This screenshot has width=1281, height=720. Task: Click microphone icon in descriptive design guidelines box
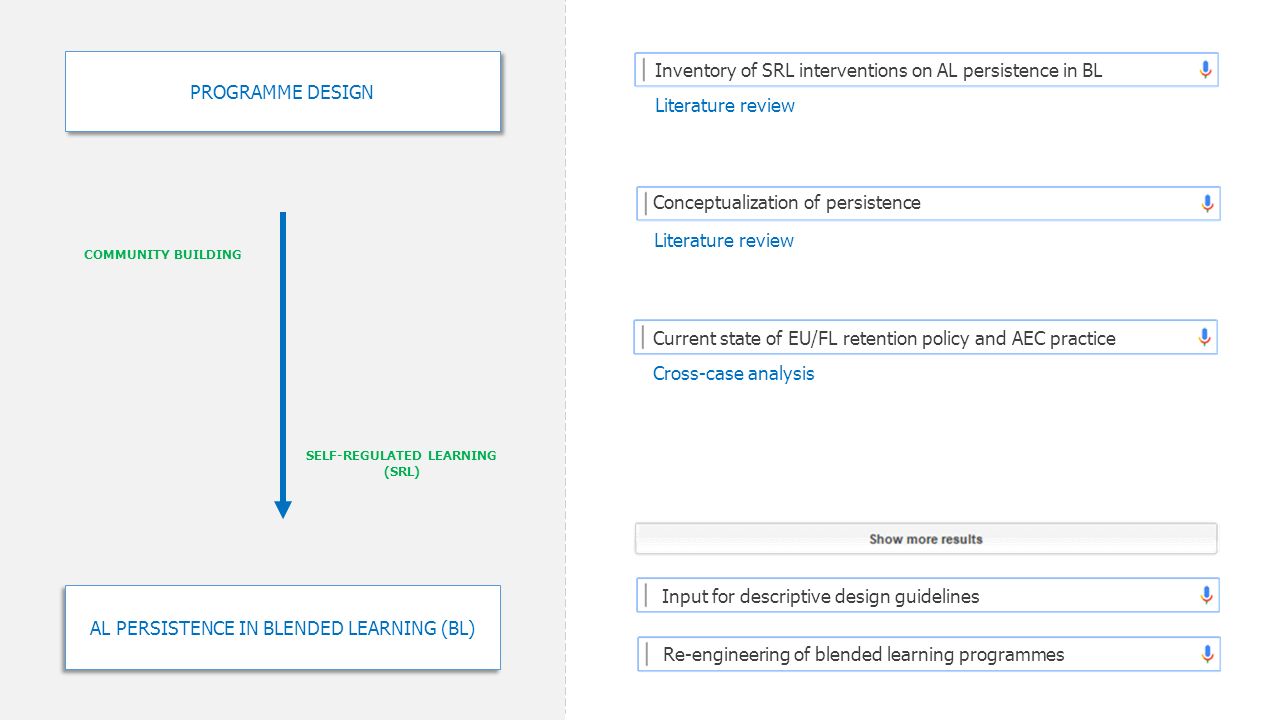pyautogui.click(x=1206, y=595)
